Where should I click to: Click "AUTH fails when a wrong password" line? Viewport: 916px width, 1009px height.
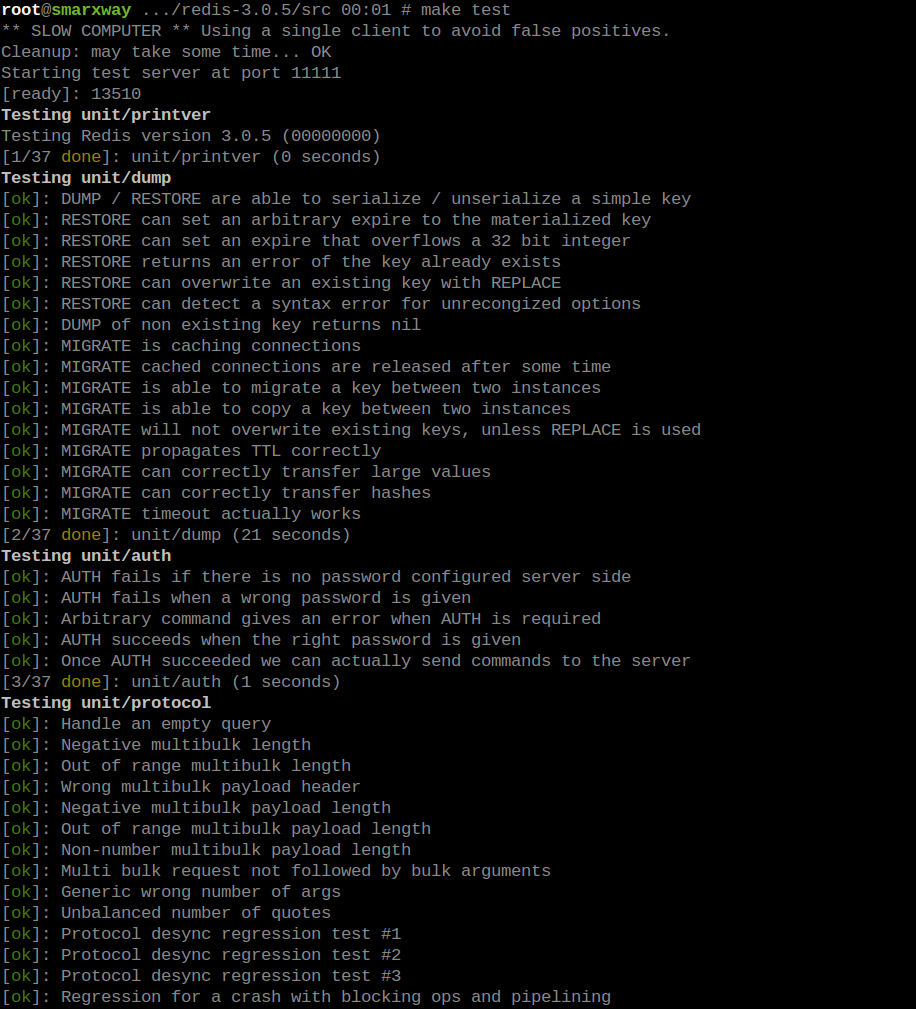point(236,598)
